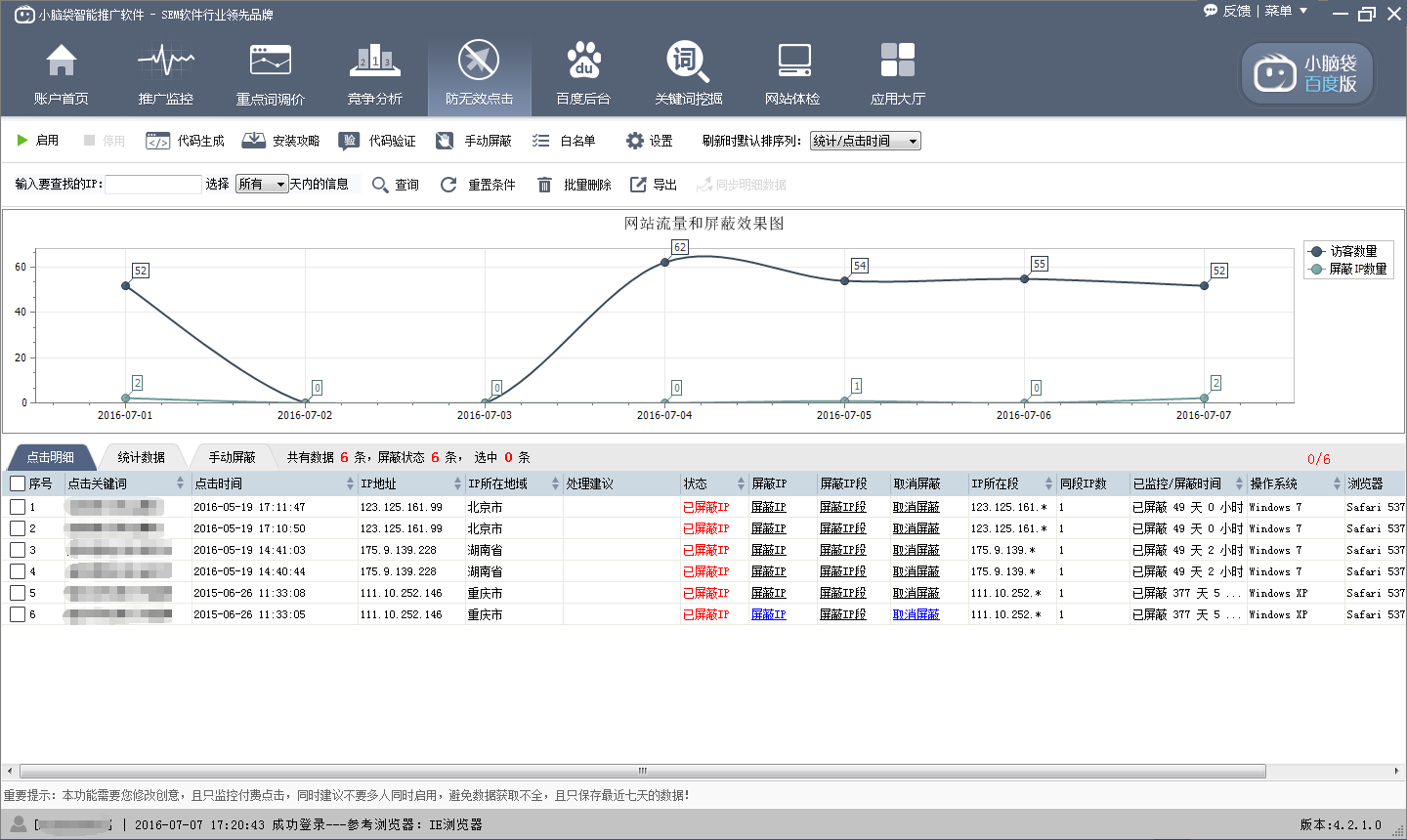Open 百度后台 paw icon
Screen dimensions: 1407x840
pyautogui.click(x=583, y=62)
